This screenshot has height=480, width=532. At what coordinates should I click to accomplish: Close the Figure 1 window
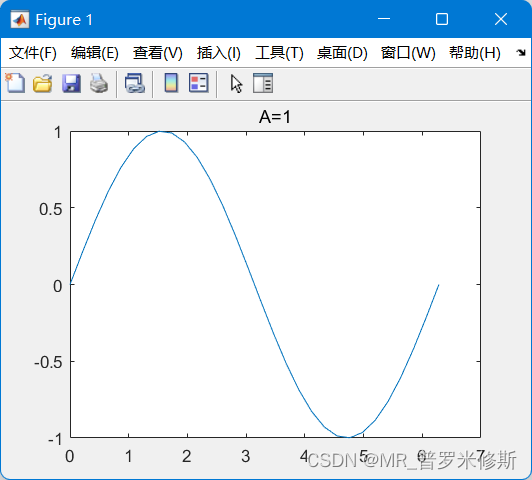(x=501, y=19)
